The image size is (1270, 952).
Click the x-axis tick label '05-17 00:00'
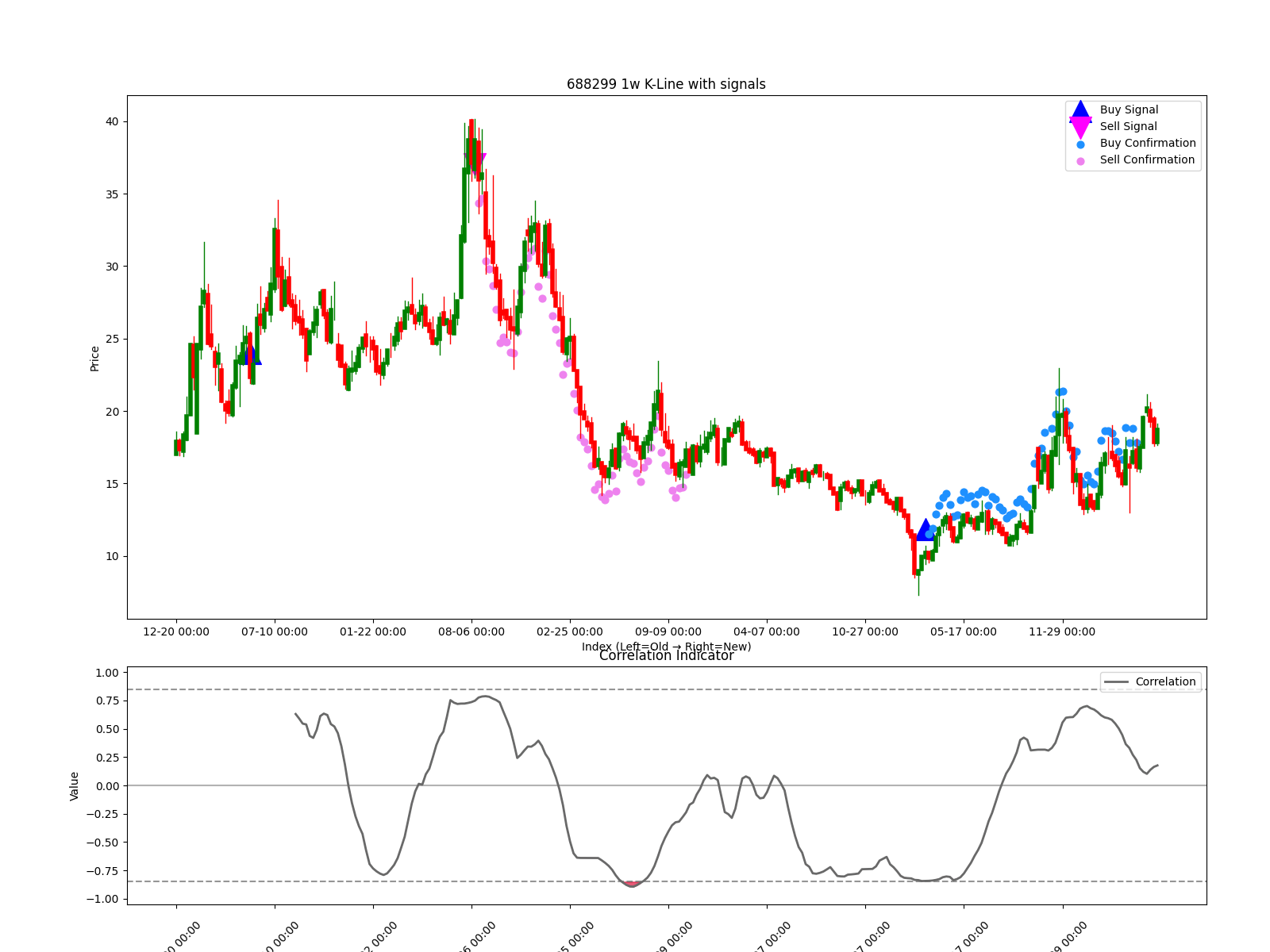(x=964, y=631)
